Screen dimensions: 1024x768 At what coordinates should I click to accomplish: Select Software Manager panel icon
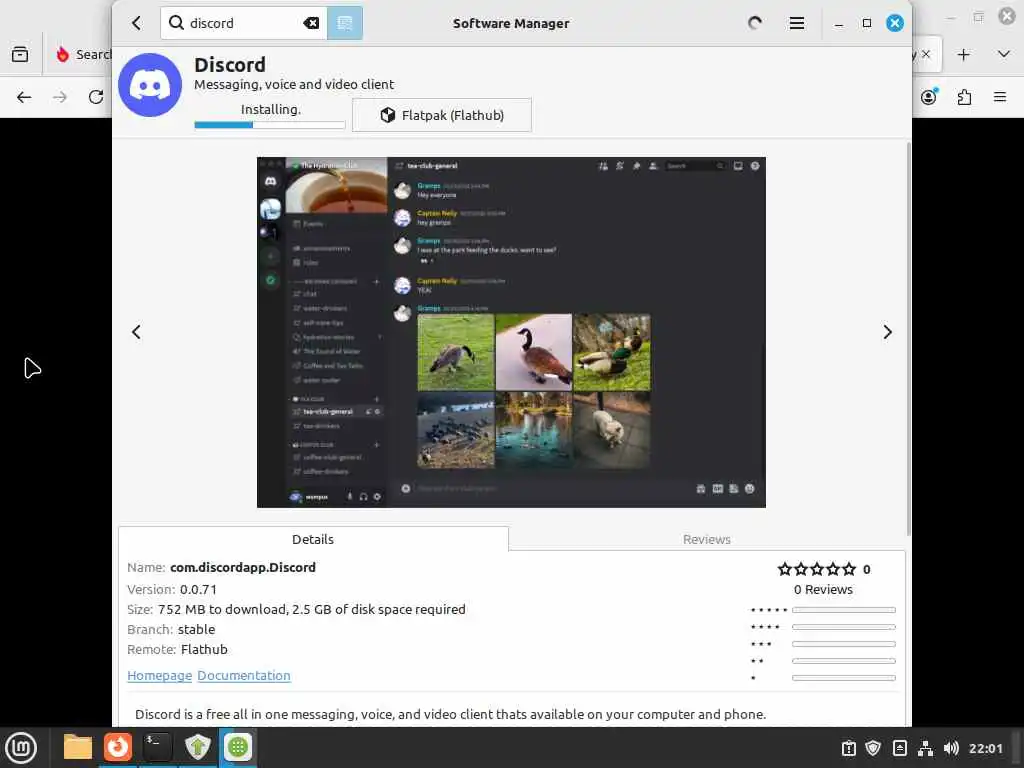238,747
